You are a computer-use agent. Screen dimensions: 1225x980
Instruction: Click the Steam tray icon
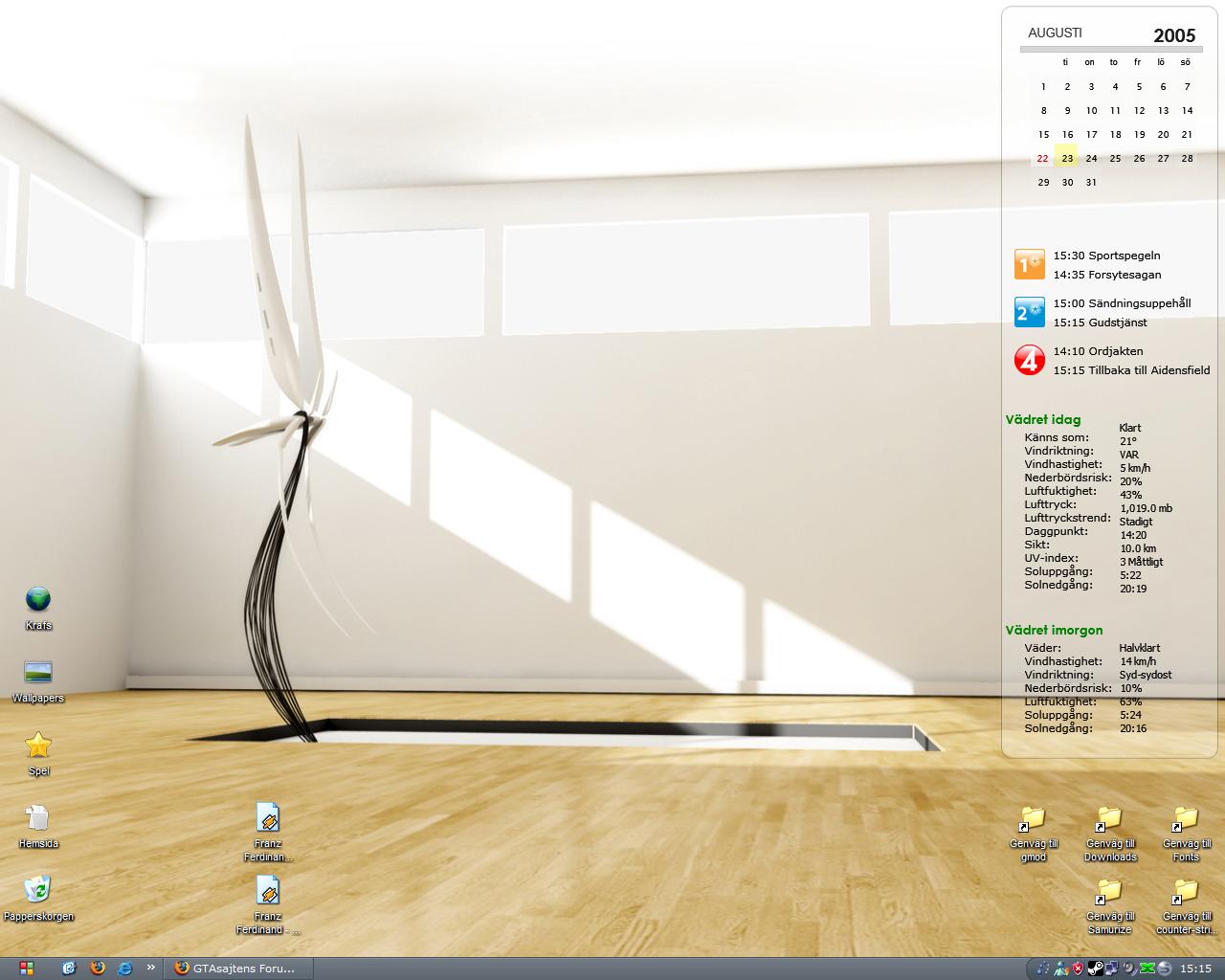[1096, 969]
